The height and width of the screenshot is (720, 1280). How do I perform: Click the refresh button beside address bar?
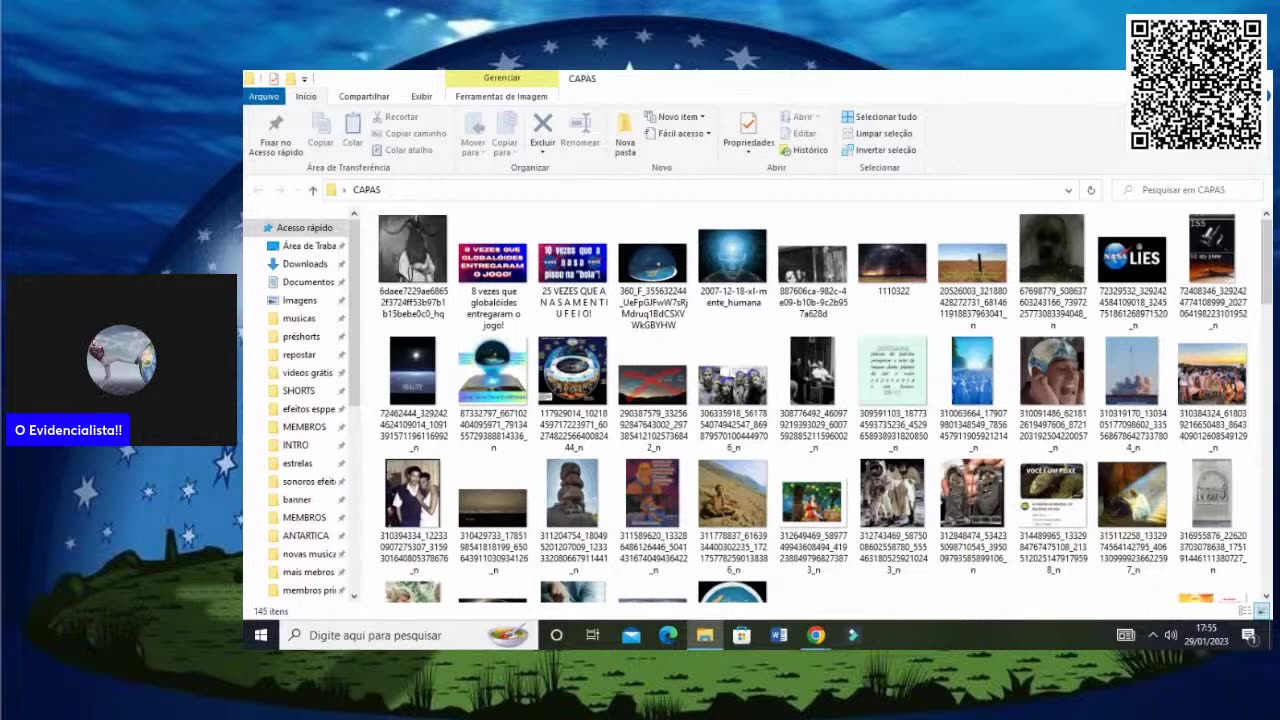point(1091,190)
